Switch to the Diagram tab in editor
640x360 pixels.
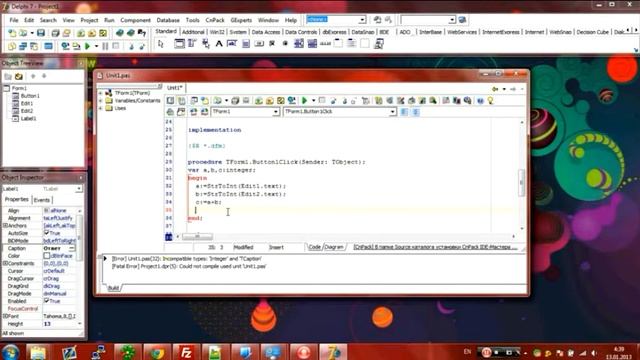point(334,247)
